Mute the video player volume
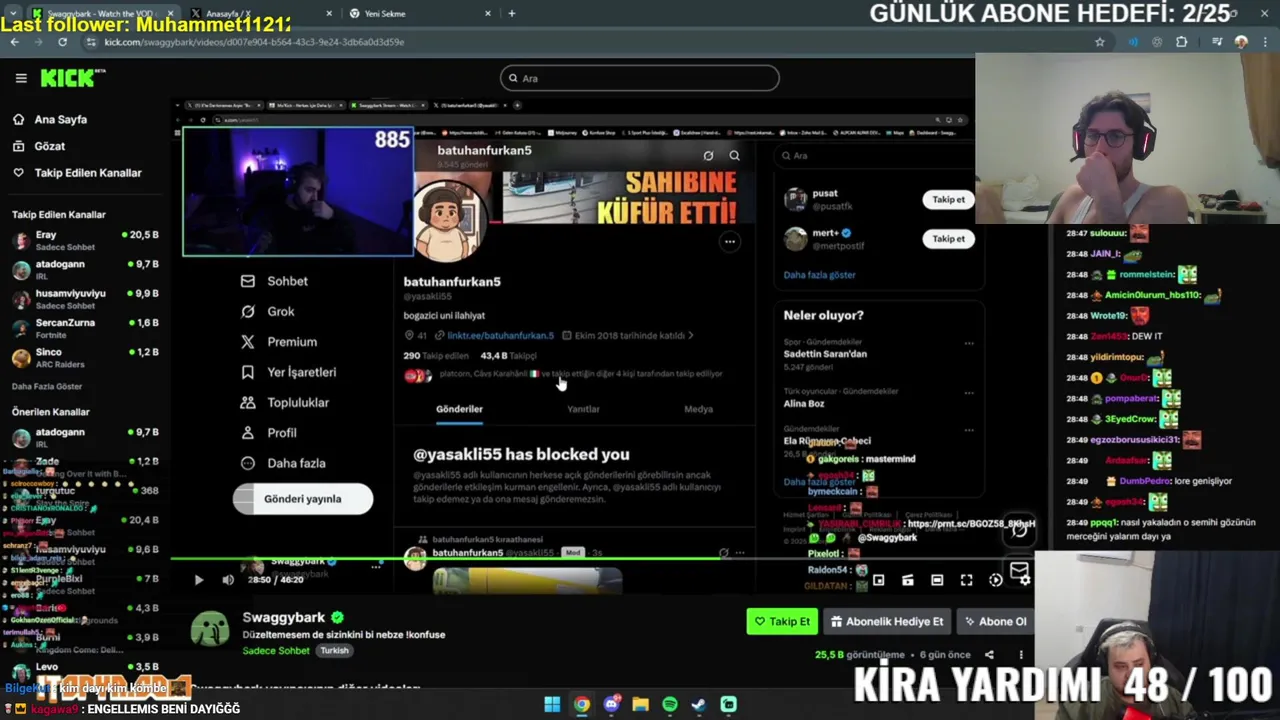Image resolution: width=1280 pixels, height=720 pixels. tap(228, 580)
